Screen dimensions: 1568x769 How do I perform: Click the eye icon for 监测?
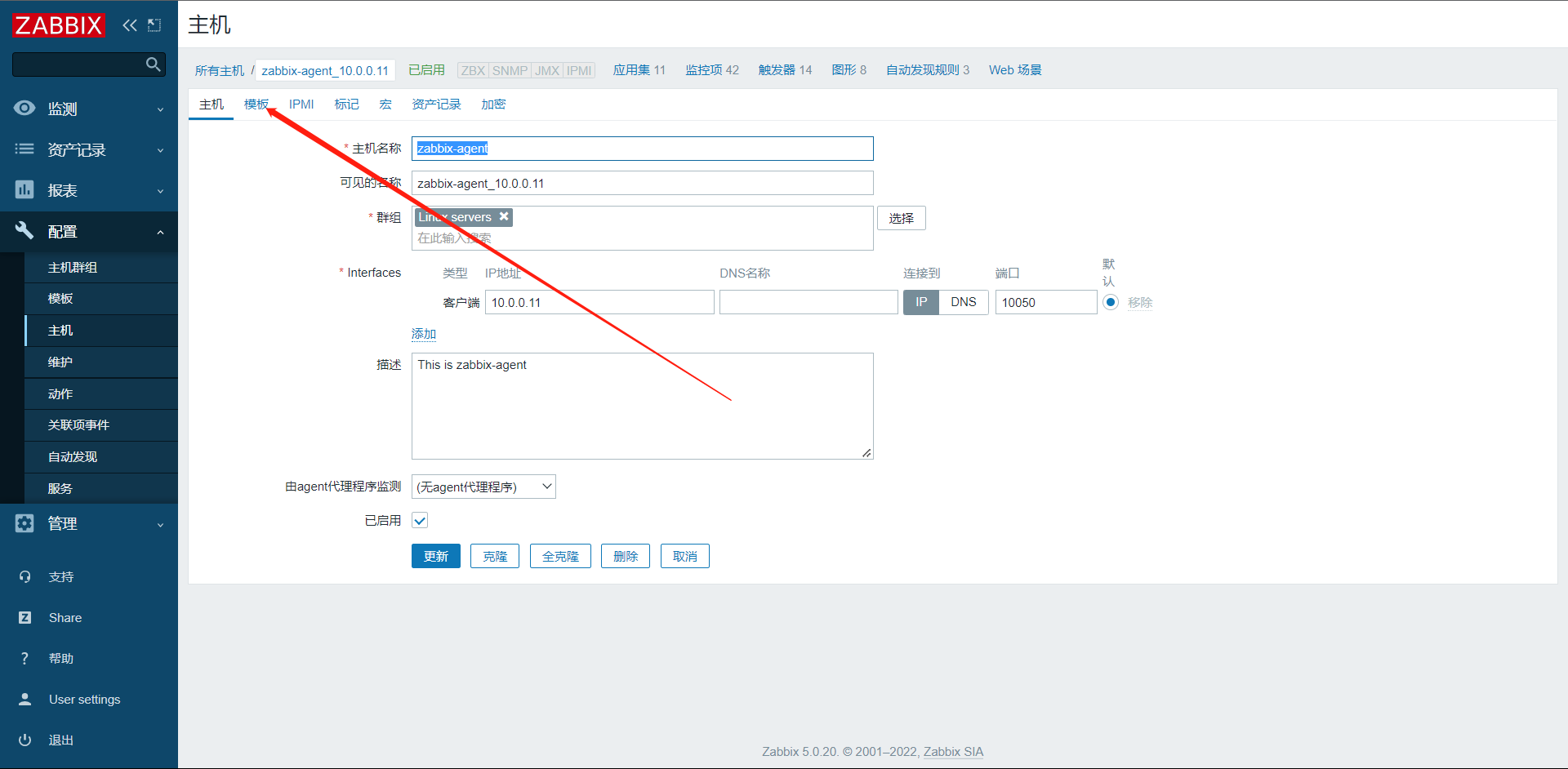24,109
